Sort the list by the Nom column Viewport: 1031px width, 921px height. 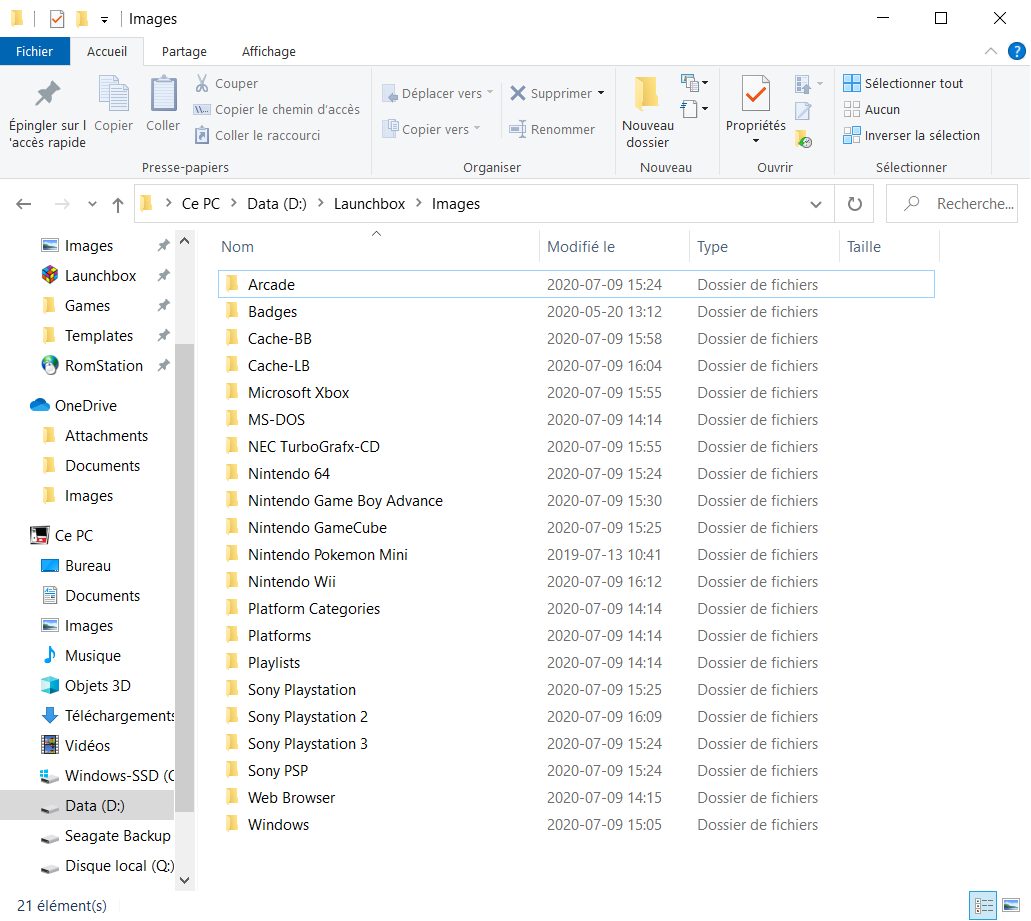pos(377,247)
